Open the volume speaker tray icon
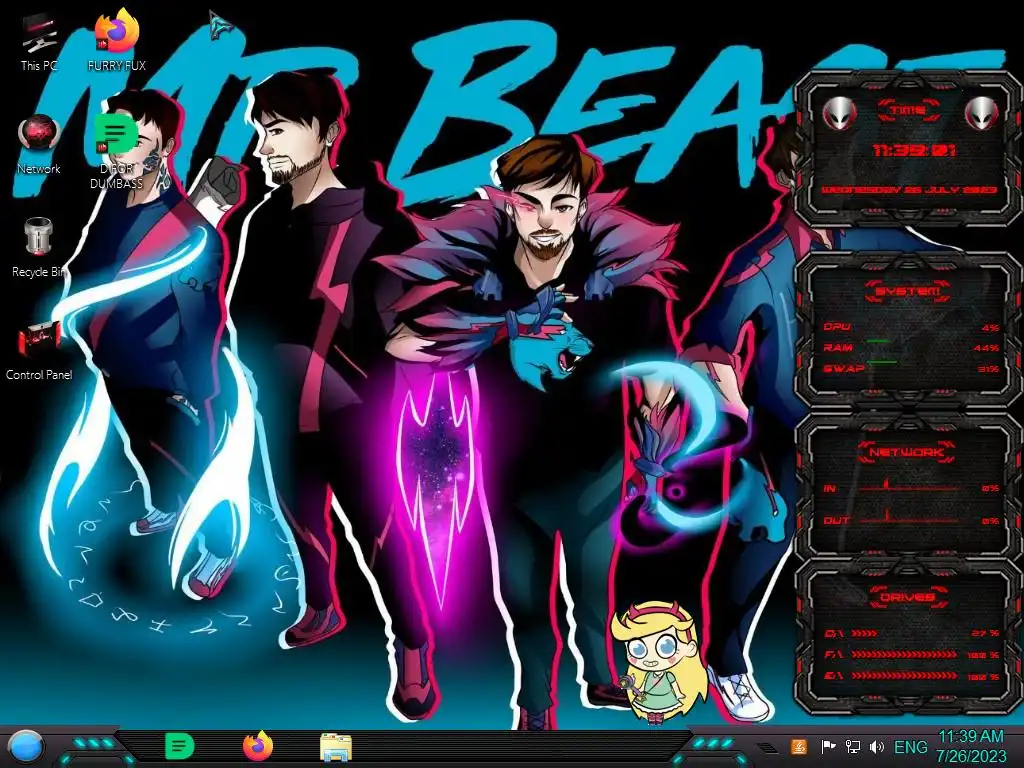The width and height of the screenshot is (1024, 768). (876, 746)
